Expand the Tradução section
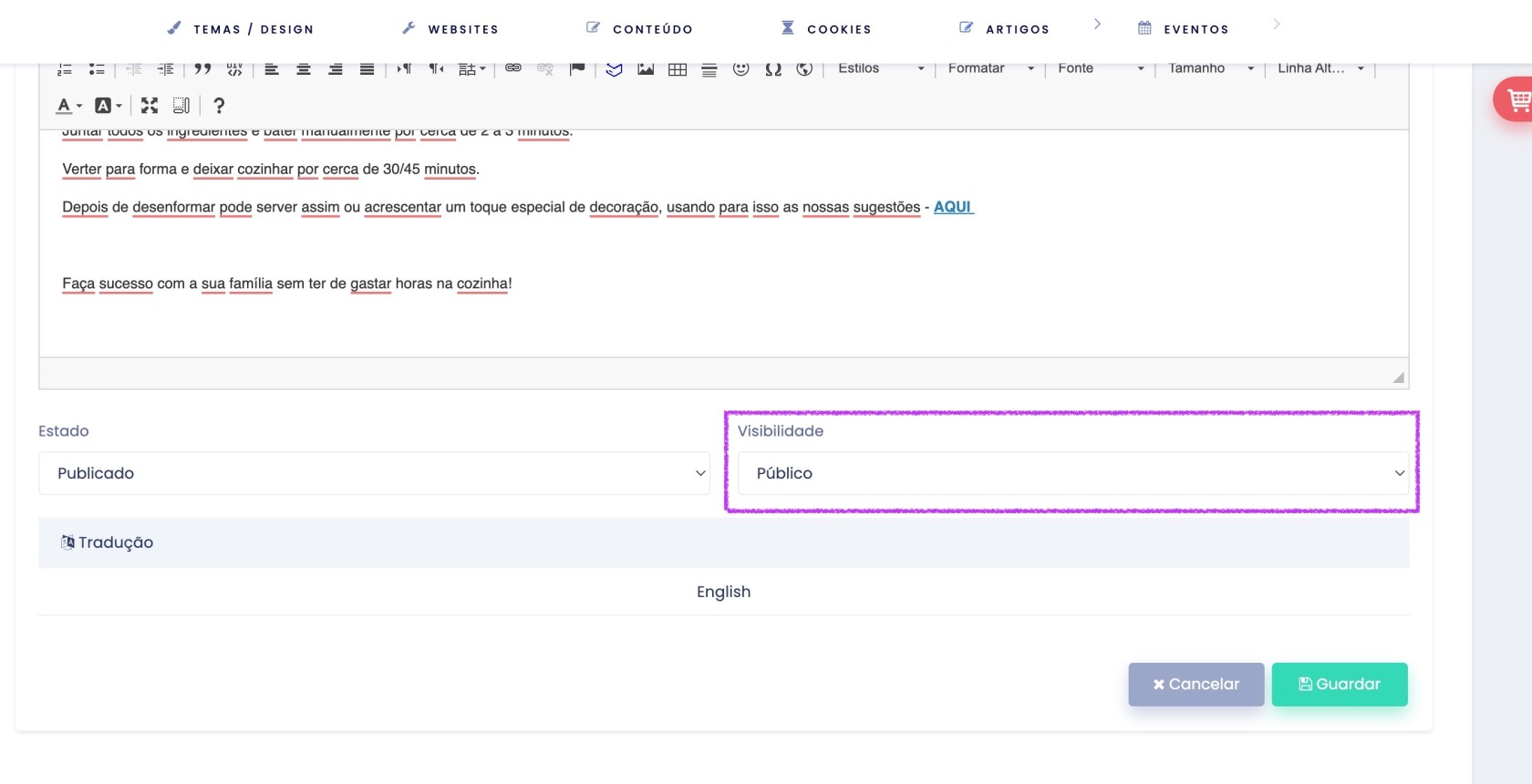 point(724,542)
